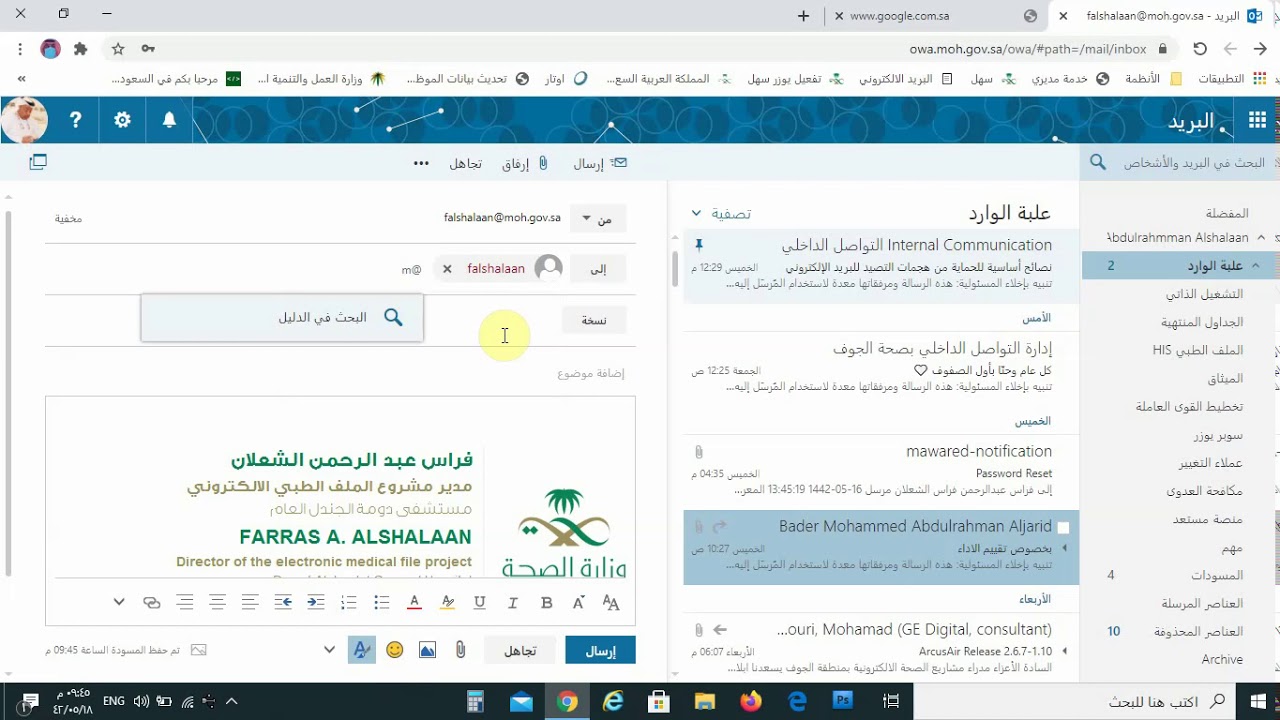Apply bulleted list formatting
Image resolution: width=1280 pixels, height=720 pixels.
pyautogui.click(x=381, y=602)
